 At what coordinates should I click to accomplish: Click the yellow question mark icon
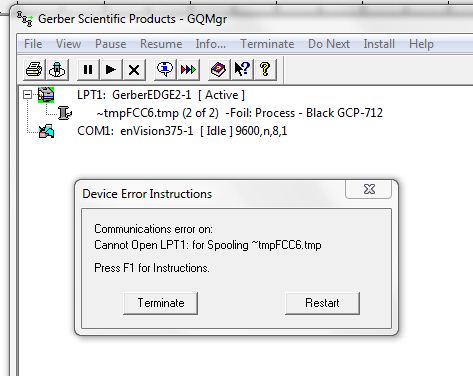pos(265,70)
